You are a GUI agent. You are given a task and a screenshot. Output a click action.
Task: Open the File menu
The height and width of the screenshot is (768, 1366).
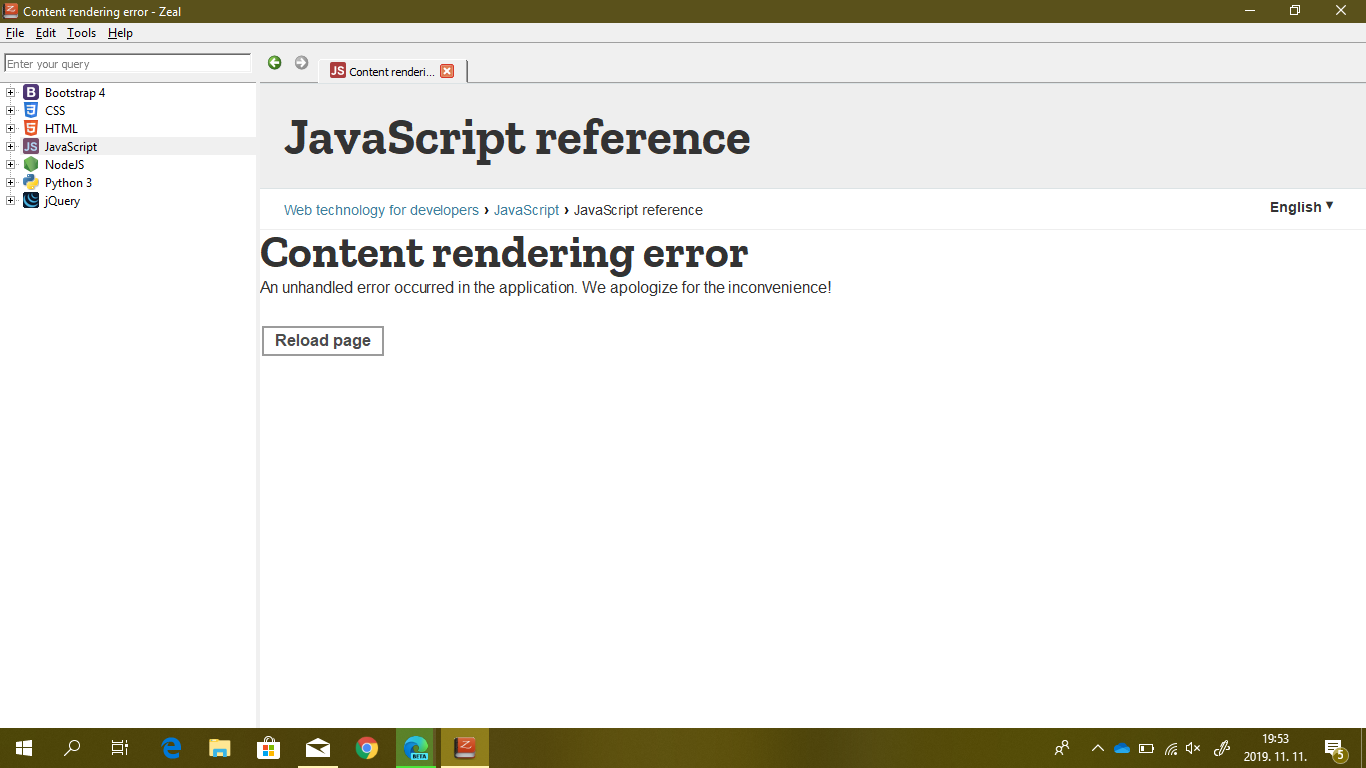point(15,33)
